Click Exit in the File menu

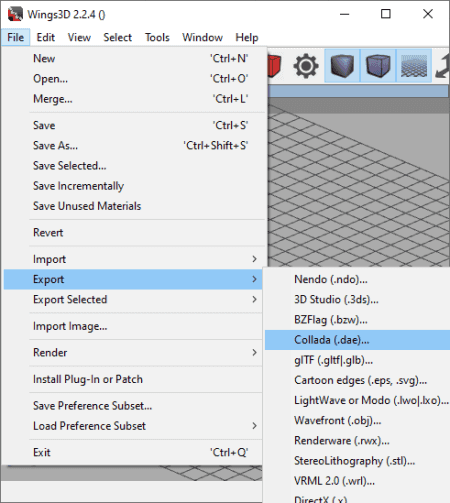coord(133,452)
